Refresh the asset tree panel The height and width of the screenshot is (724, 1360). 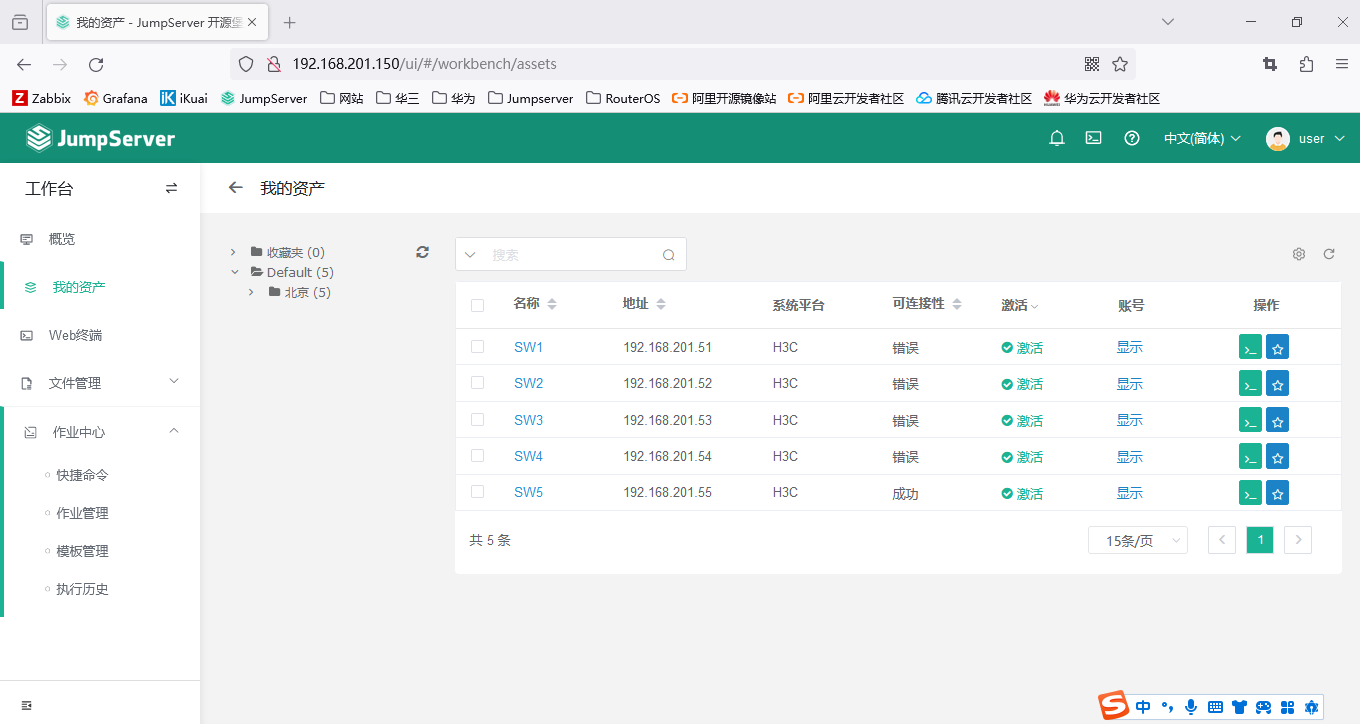(422, 252)
